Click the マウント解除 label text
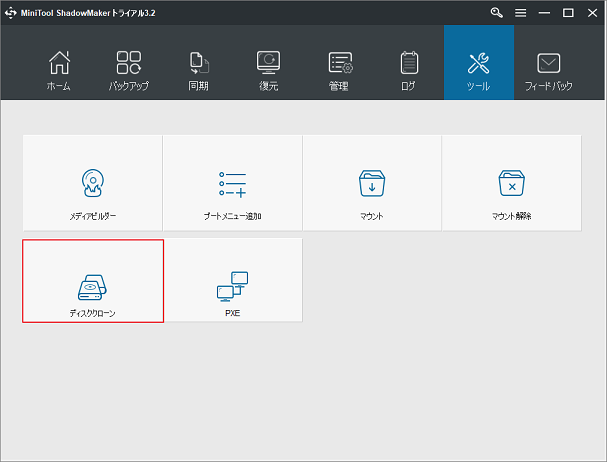 (511, 216)
